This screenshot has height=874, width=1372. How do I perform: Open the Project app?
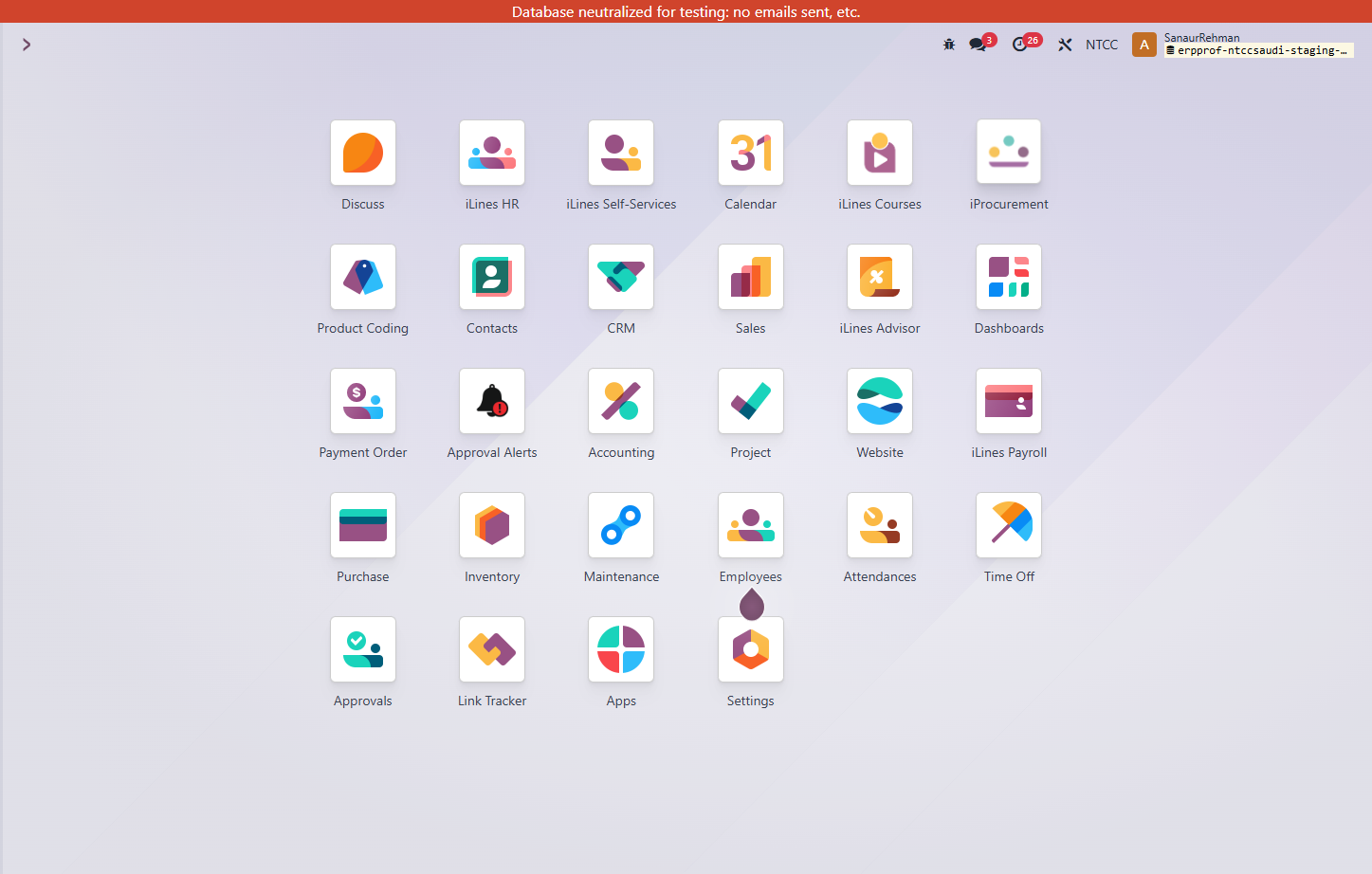click(751, 401)
